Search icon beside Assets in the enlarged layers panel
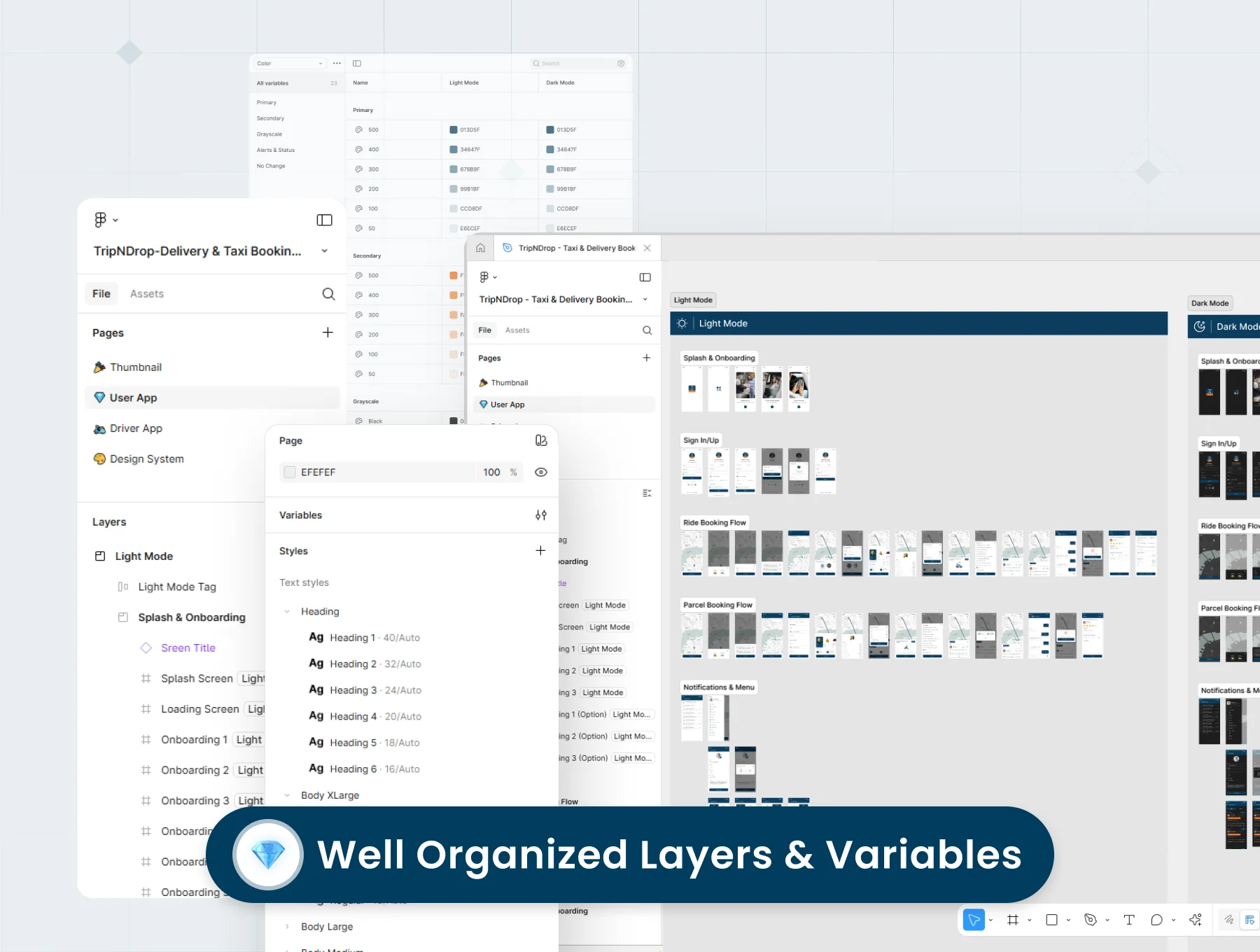Image resolution: width=1260 pixels, height=952 pixels. 328,294
